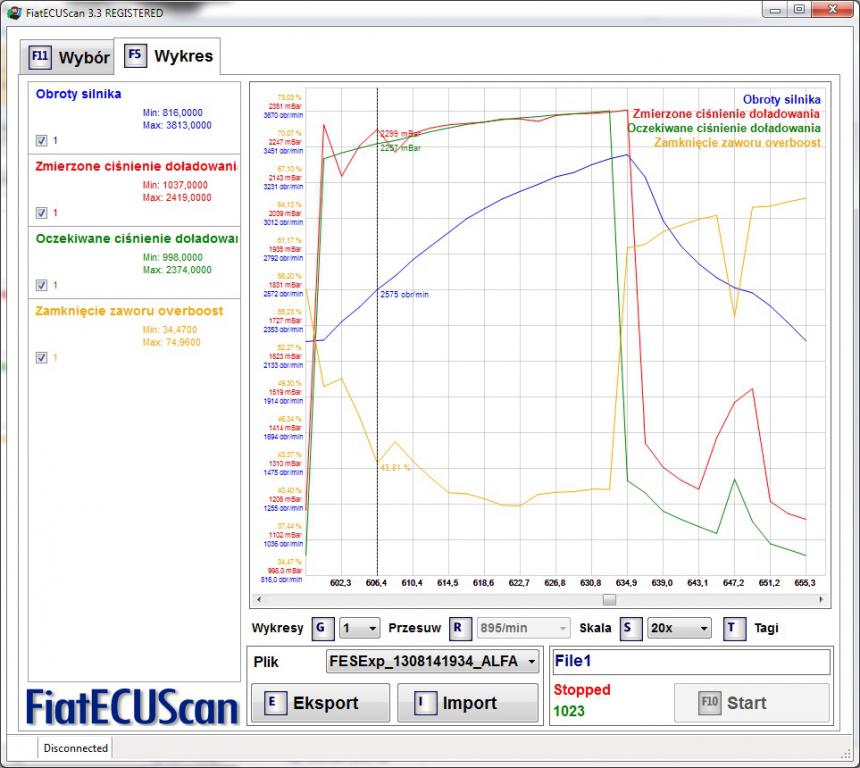Viewport: 860px width, 768px height.
Task: Click Zamknięcie zaworu overboost in chart legend
Action: coord(737,142)
